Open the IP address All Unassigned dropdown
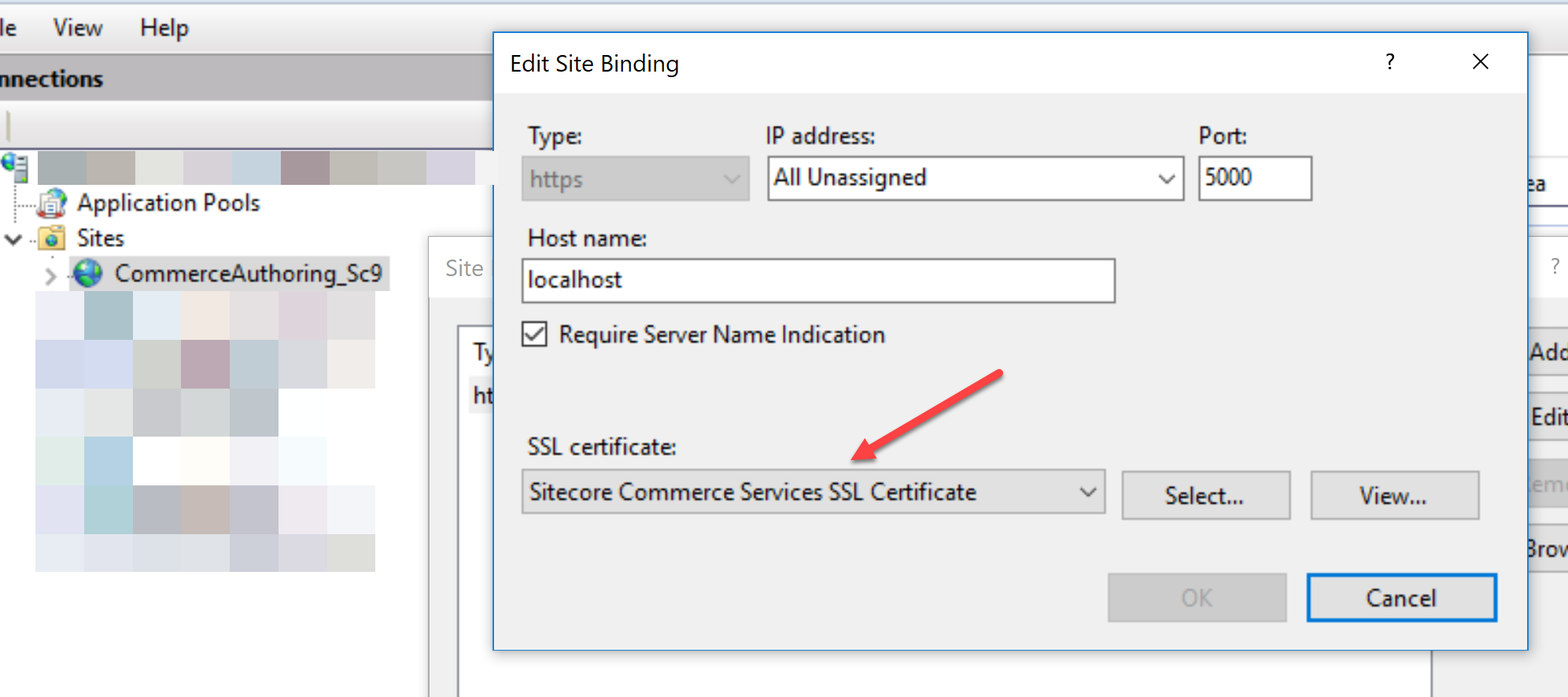The image size is (1568, 697). point(976,179)
